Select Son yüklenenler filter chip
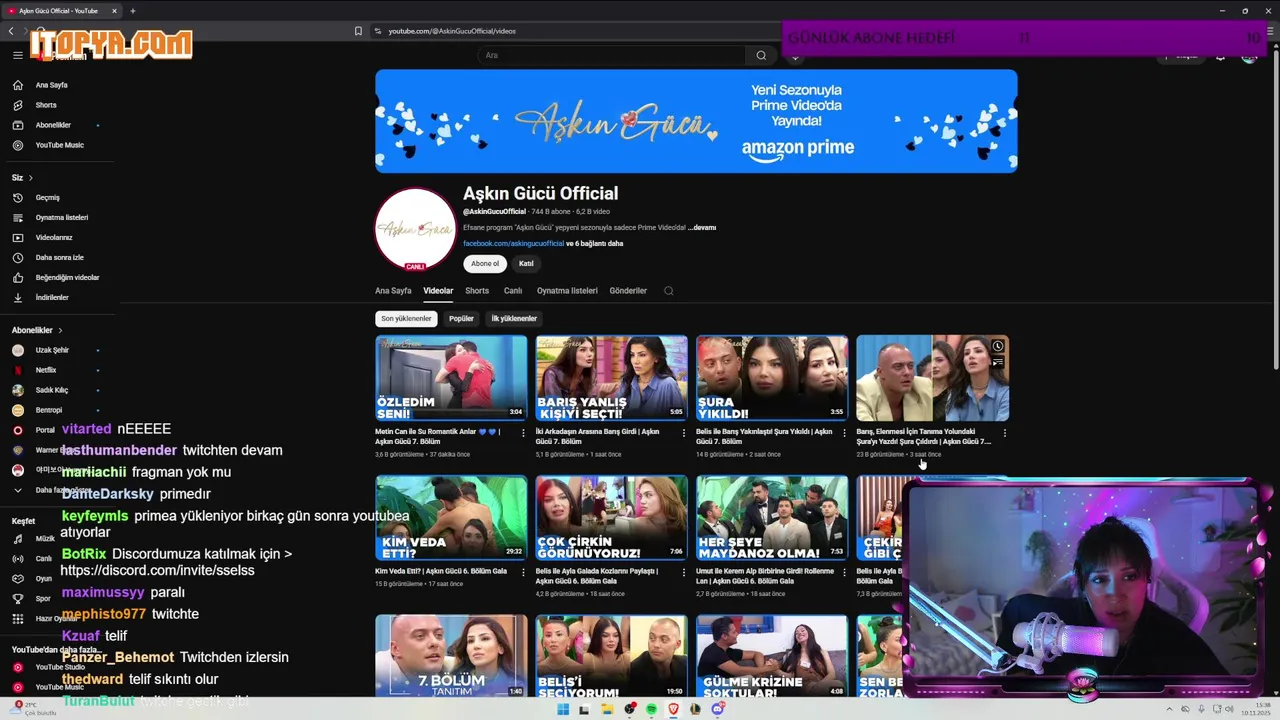This screenshot has width=1280, height=720. [x=406, y=319]
